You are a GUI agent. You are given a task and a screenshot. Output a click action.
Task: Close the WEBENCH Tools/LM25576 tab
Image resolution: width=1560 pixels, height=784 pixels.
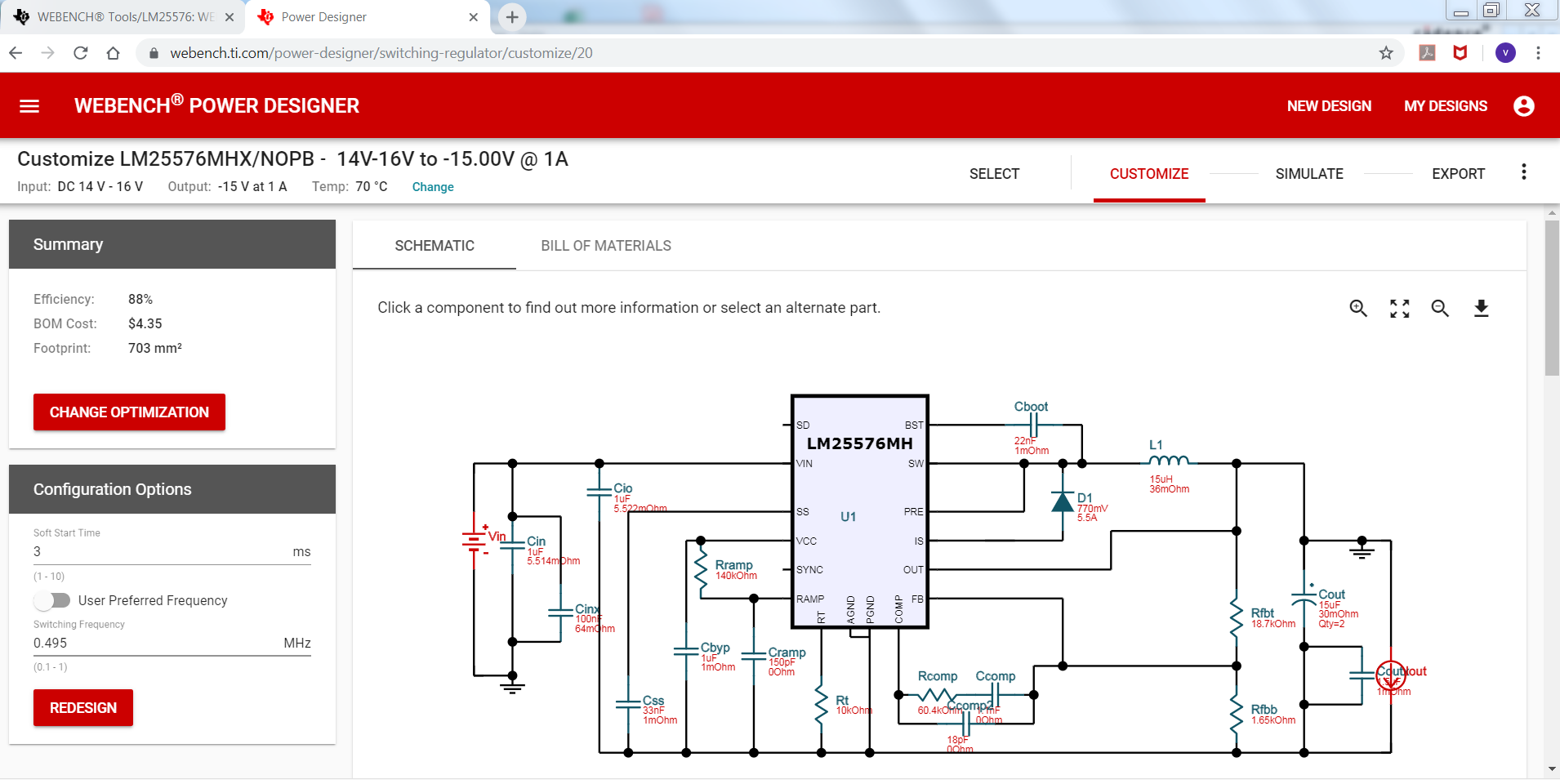pyautogui.click(x=230, y=17)
